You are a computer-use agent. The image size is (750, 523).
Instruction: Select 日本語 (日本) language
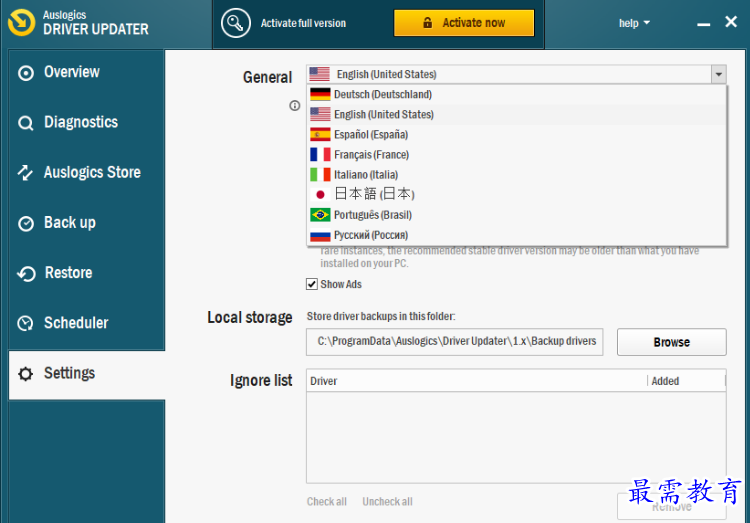coord(516,195)
